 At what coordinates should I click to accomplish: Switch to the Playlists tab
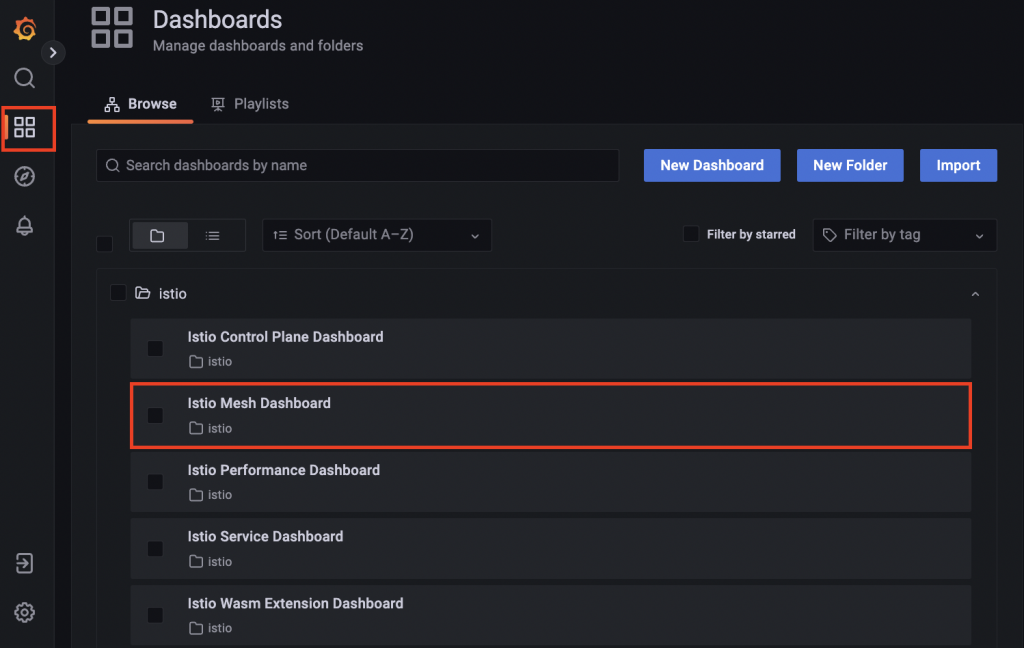(x=250, y=104)
